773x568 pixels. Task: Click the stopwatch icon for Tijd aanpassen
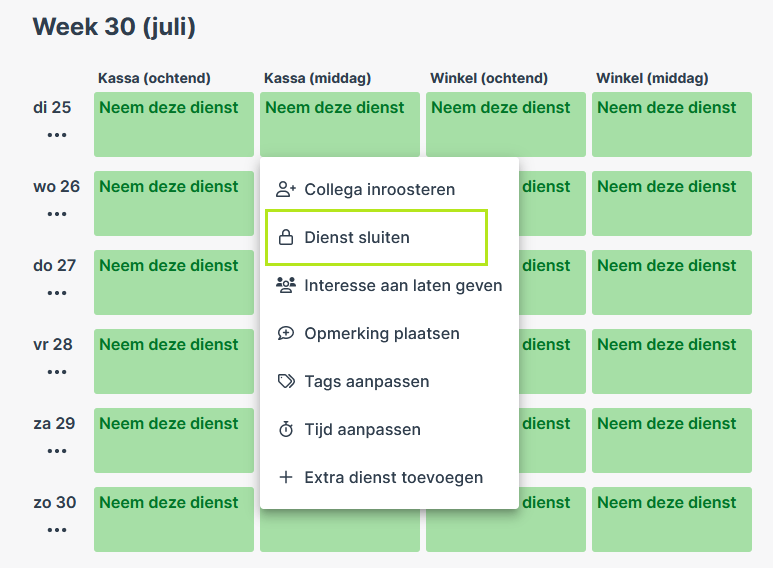coord(285,429)
